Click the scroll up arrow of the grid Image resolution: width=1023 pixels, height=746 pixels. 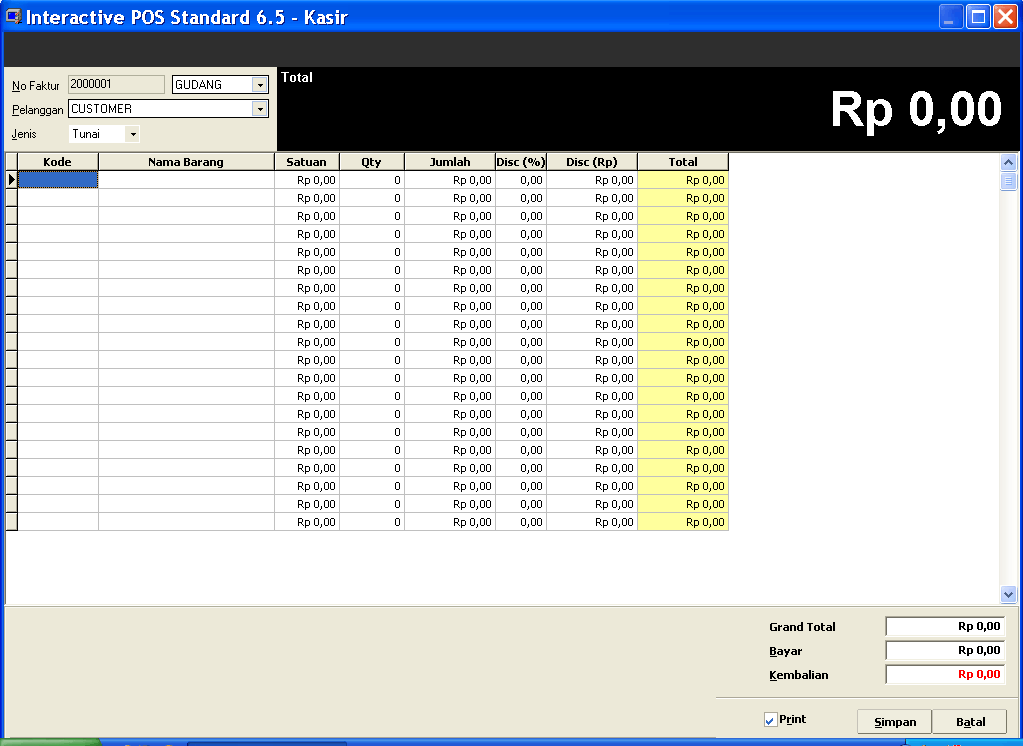pyautogui.click(x=1008, y=162)
